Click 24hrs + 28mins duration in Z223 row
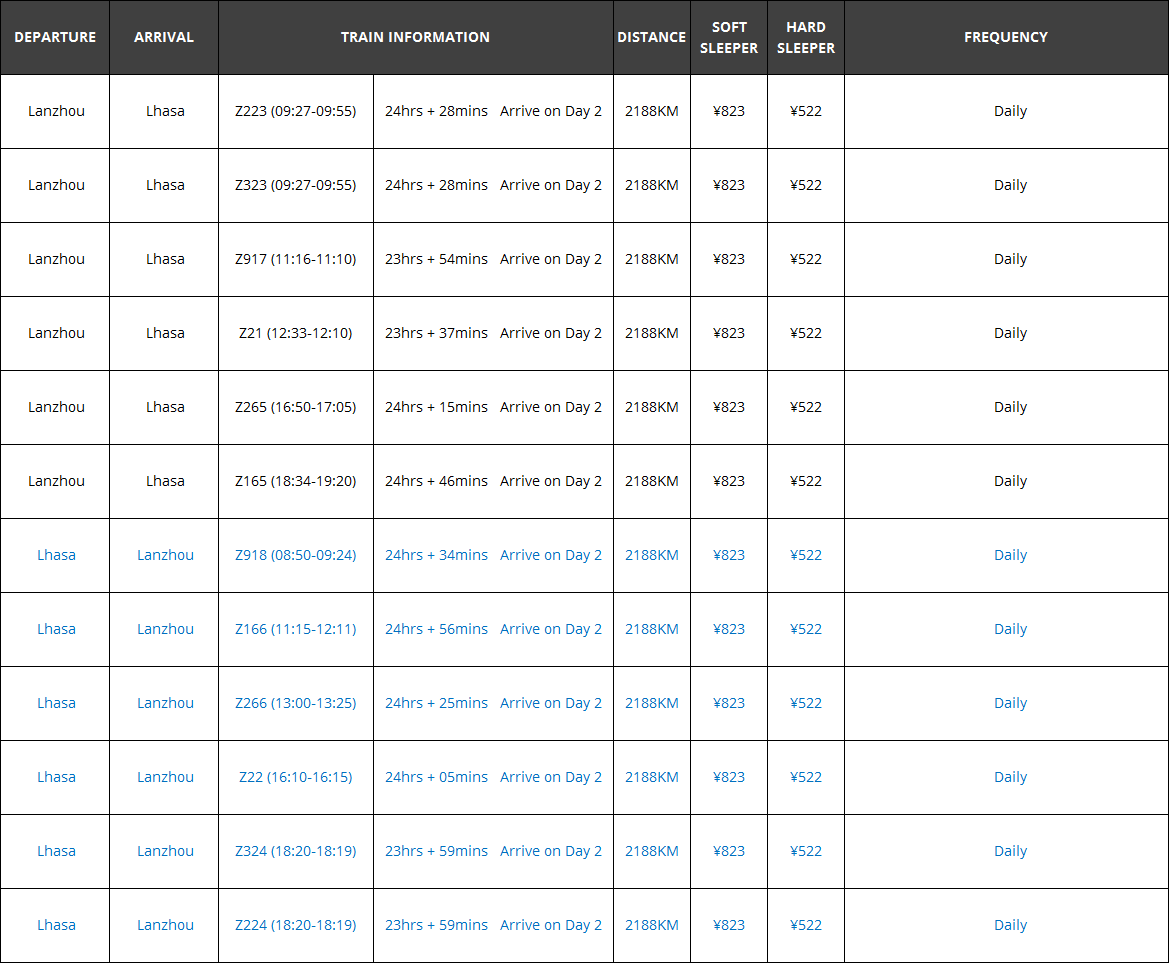 pos(436,111)
